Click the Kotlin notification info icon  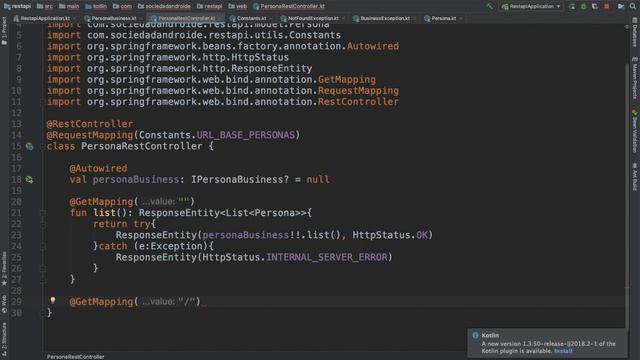pos(476,335)
